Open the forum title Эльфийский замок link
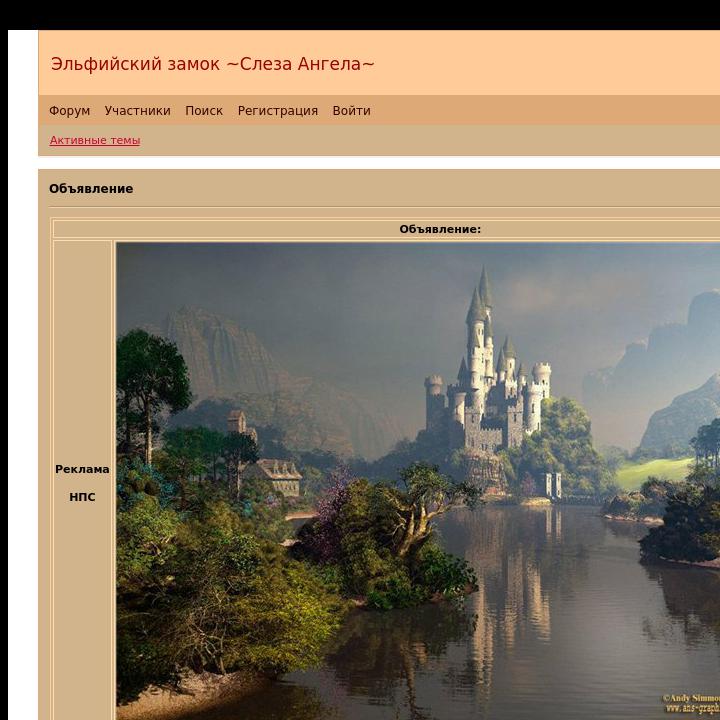The width and height of the screenshot is (720, 720). pos(212,64)
